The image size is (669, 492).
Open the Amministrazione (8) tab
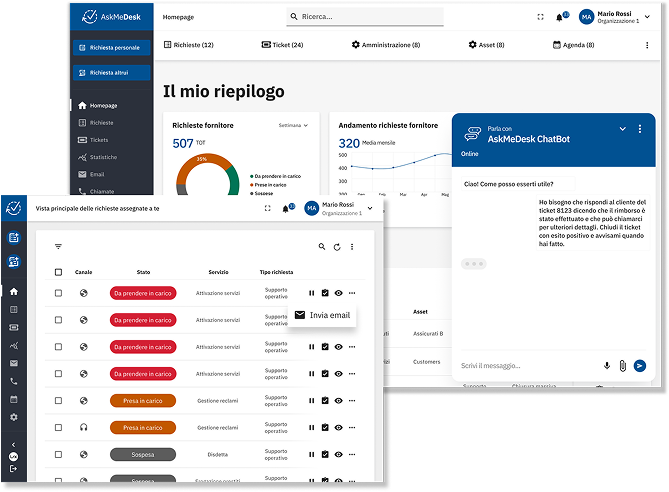(386, 45)
